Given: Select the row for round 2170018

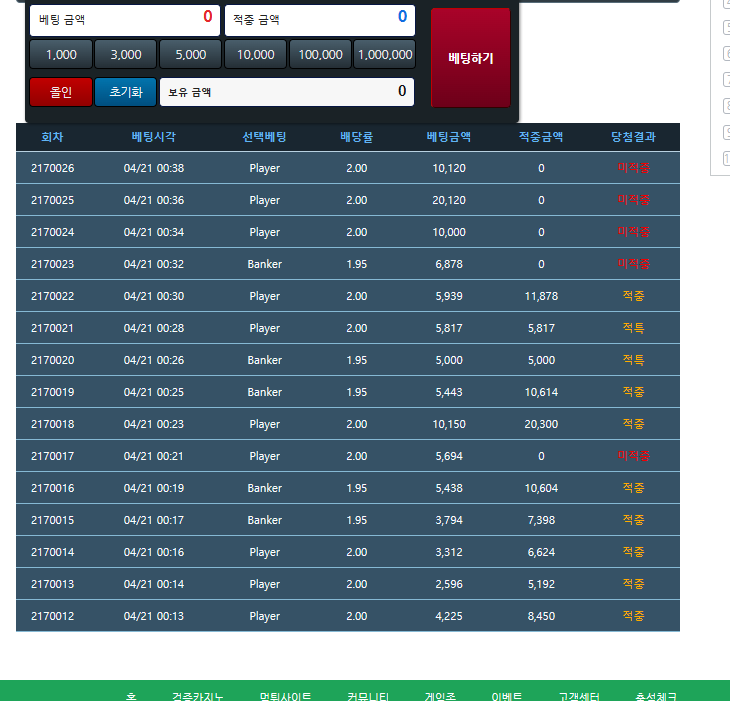Looking at the screenshot, I should tap(52, 424).
